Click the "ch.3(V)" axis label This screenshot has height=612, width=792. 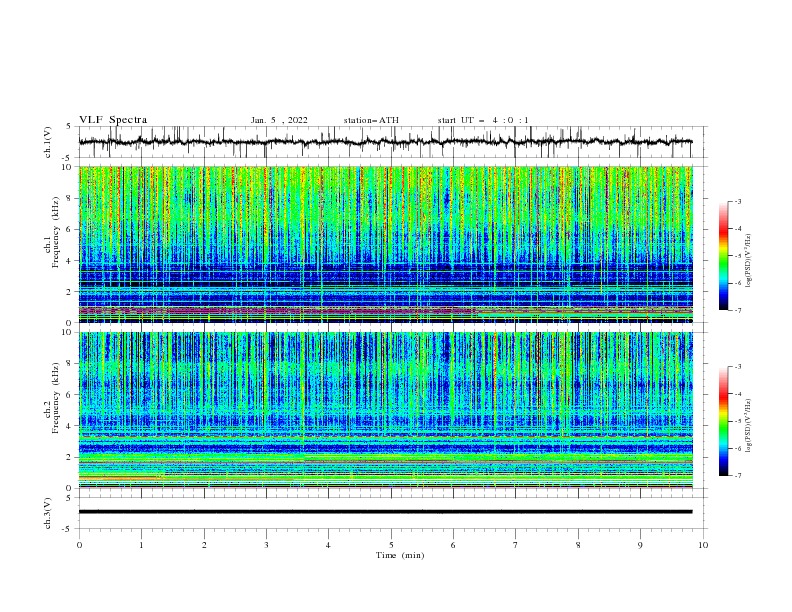48,513
